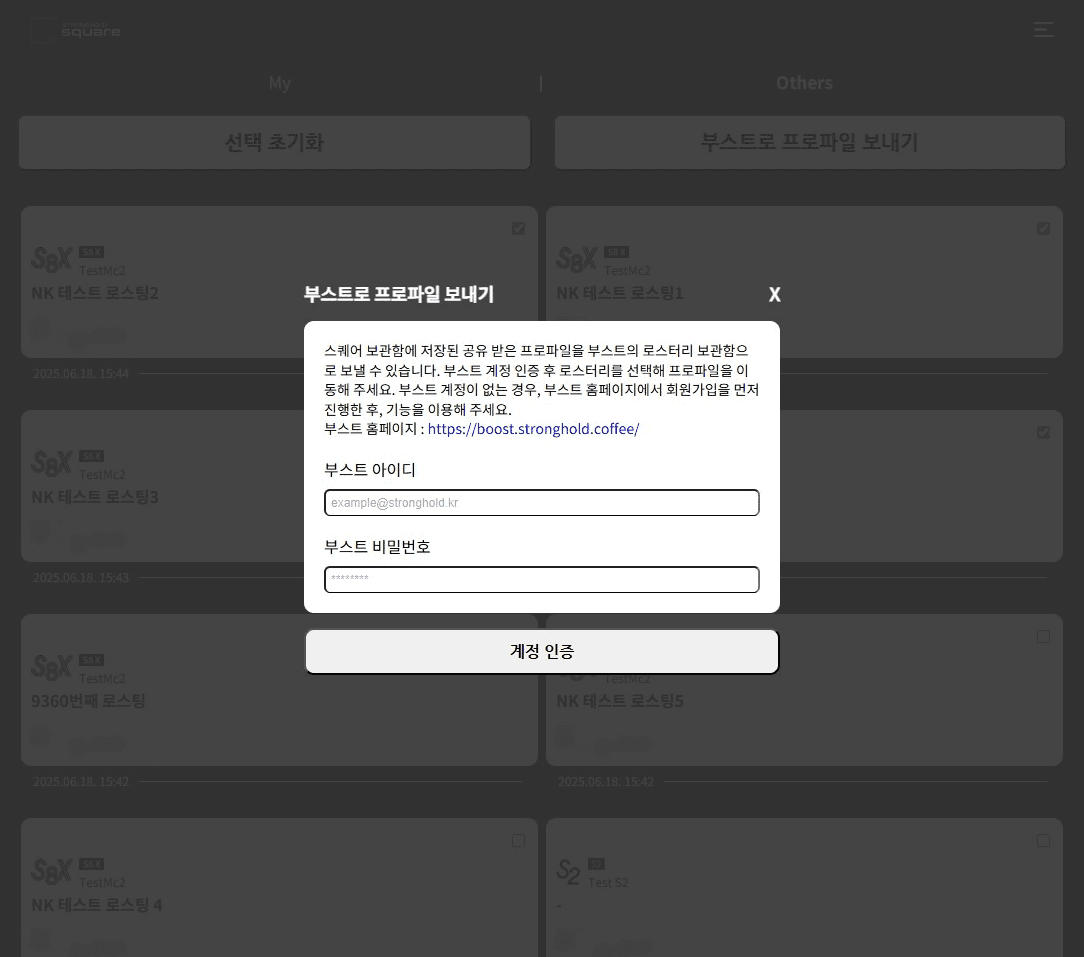
Task: Select the NK 테스트 로스팅1 title
Action: (620, 293)
